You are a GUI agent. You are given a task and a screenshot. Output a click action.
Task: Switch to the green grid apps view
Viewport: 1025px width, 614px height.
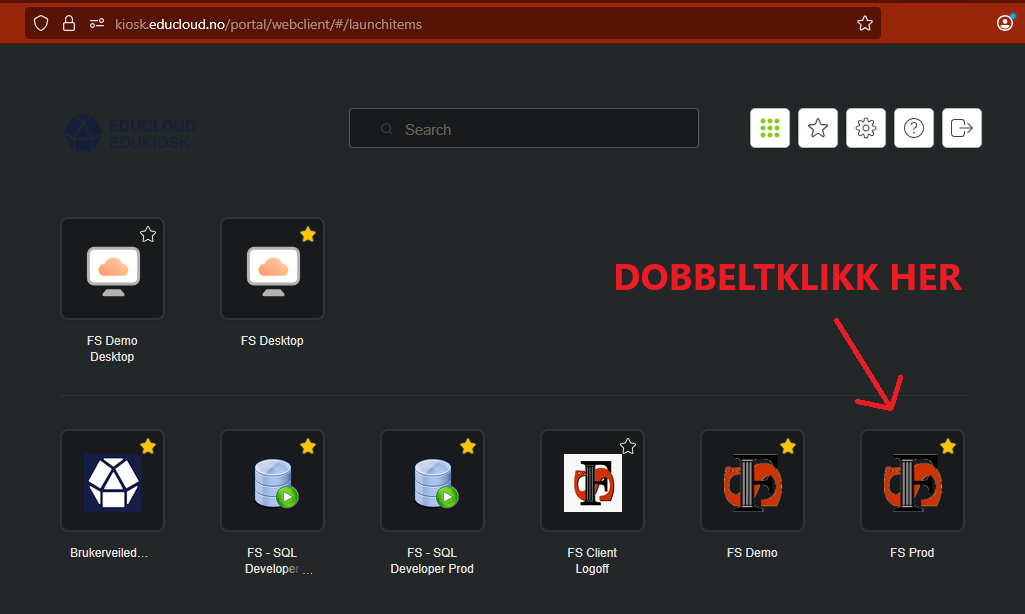tap(770, 128)
